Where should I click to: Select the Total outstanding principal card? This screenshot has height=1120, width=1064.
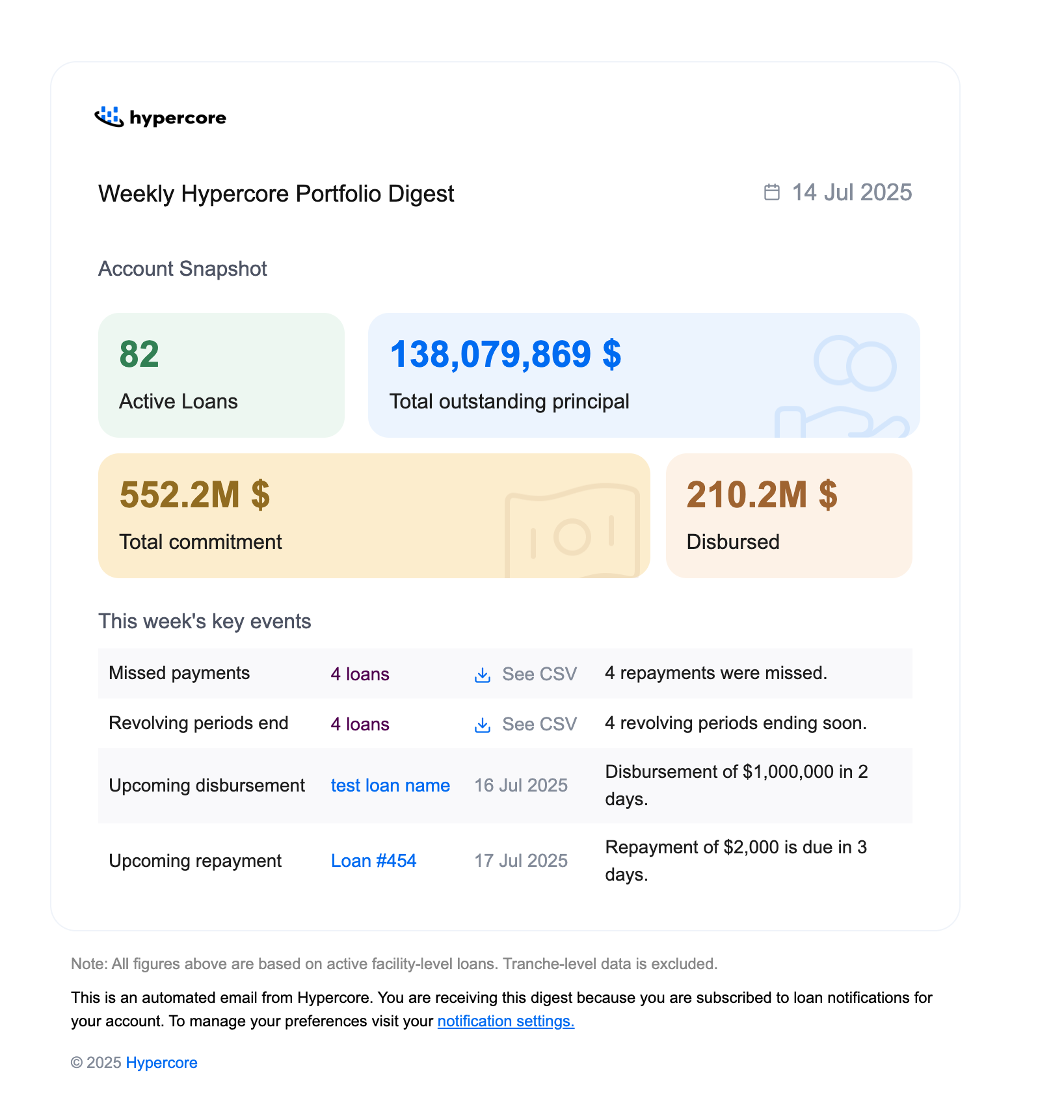644,375
